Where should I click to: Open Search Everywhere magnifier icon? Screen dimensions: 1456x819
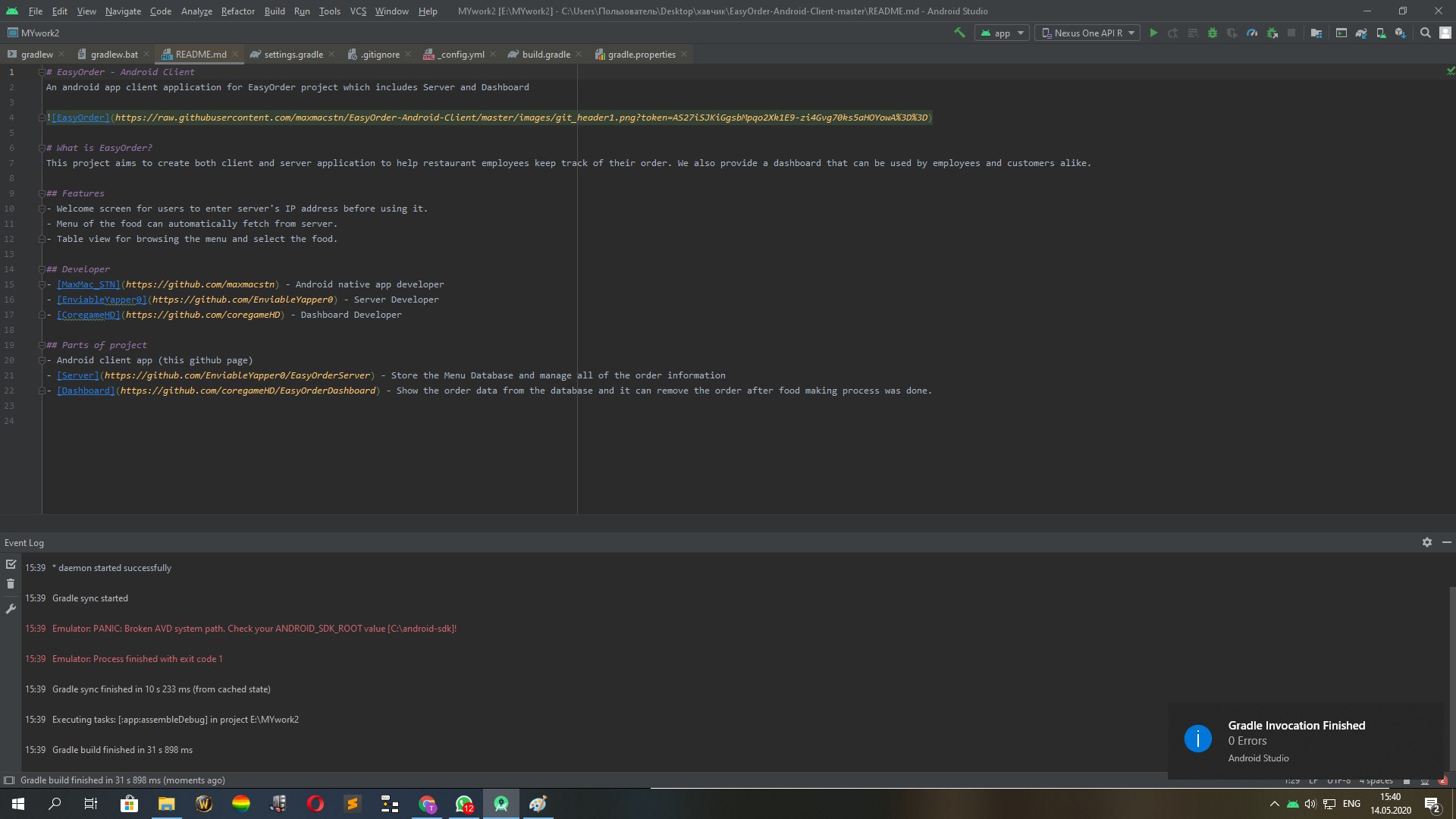tap(1426, 33)
